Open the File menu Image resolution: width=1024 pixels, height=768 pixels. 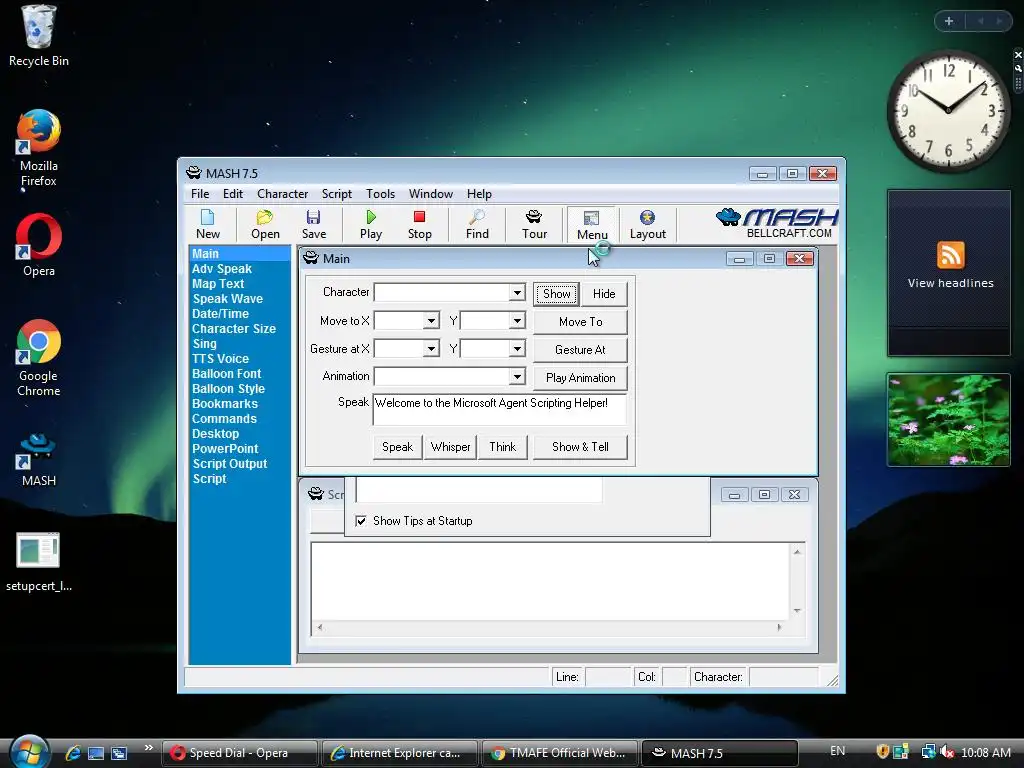[x=200, y=194]
